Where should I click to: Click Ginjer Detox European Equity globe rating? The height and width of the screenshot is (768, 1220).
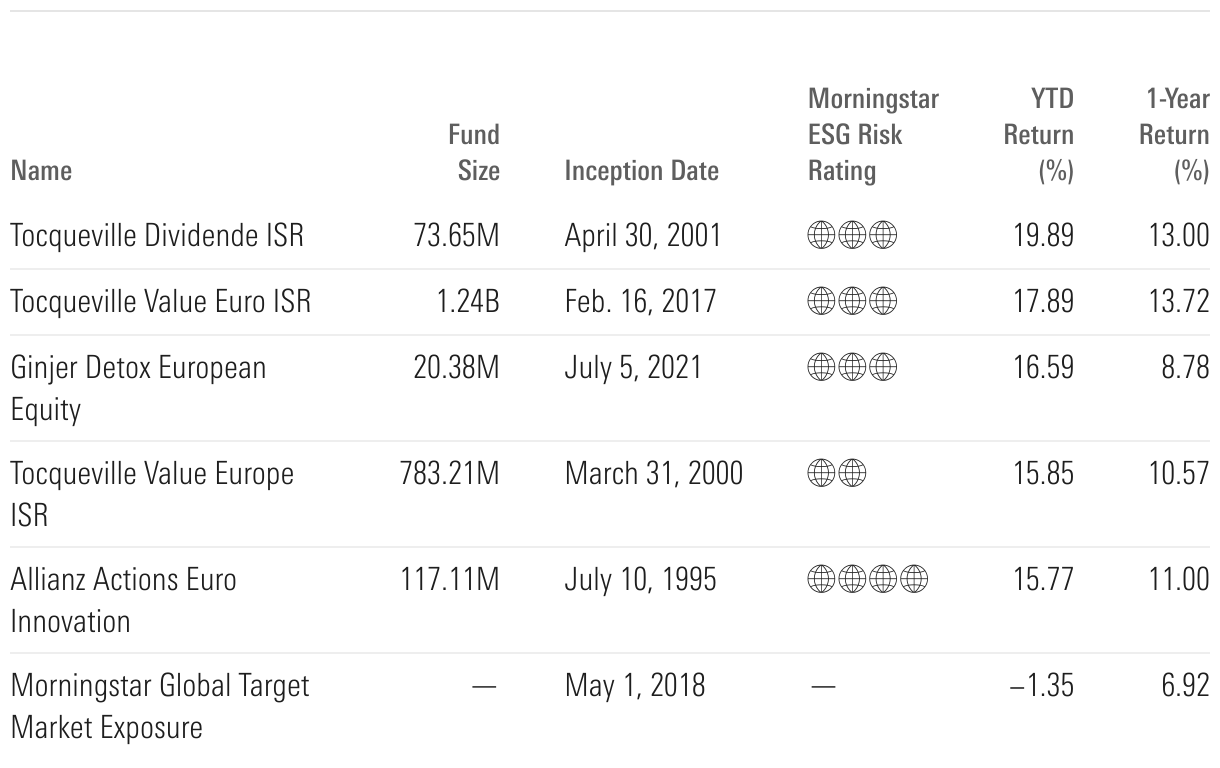[x=851, y=368]
